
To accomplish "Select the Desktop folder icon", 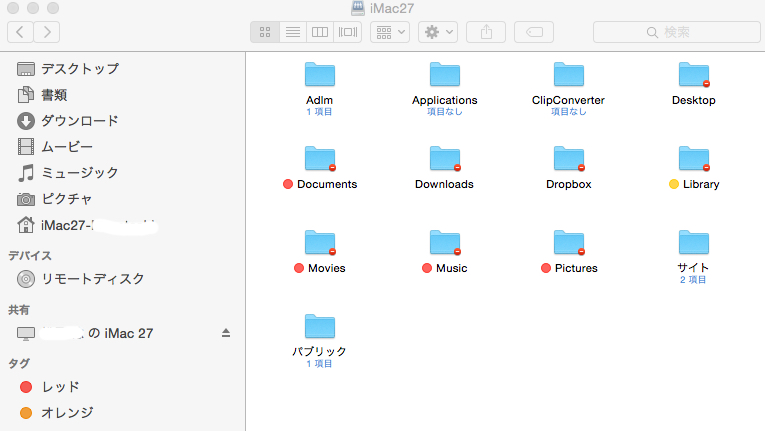I will 693,74.
